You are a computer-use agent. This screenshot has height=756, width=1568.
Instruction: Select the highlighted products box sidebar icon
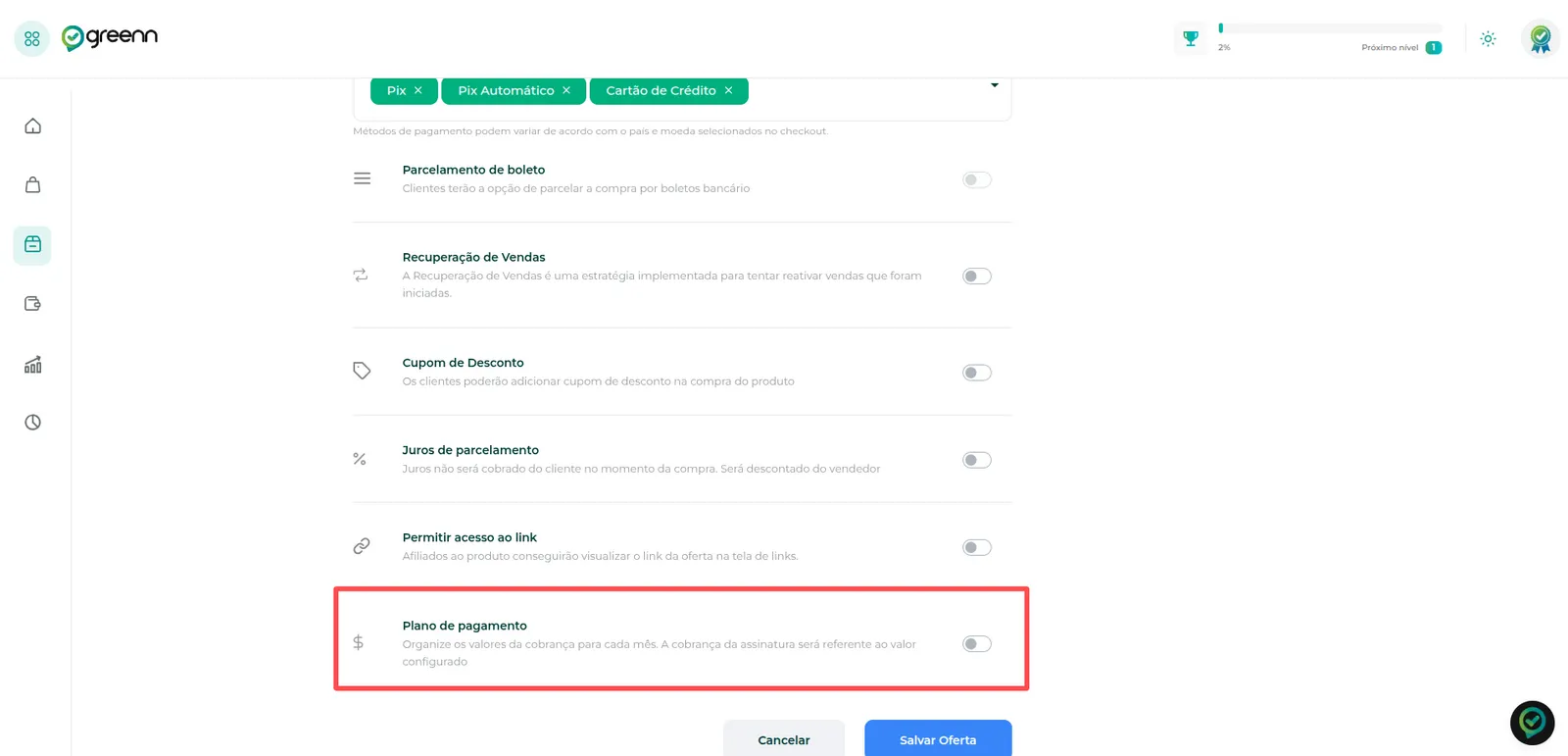click(32, 245)
